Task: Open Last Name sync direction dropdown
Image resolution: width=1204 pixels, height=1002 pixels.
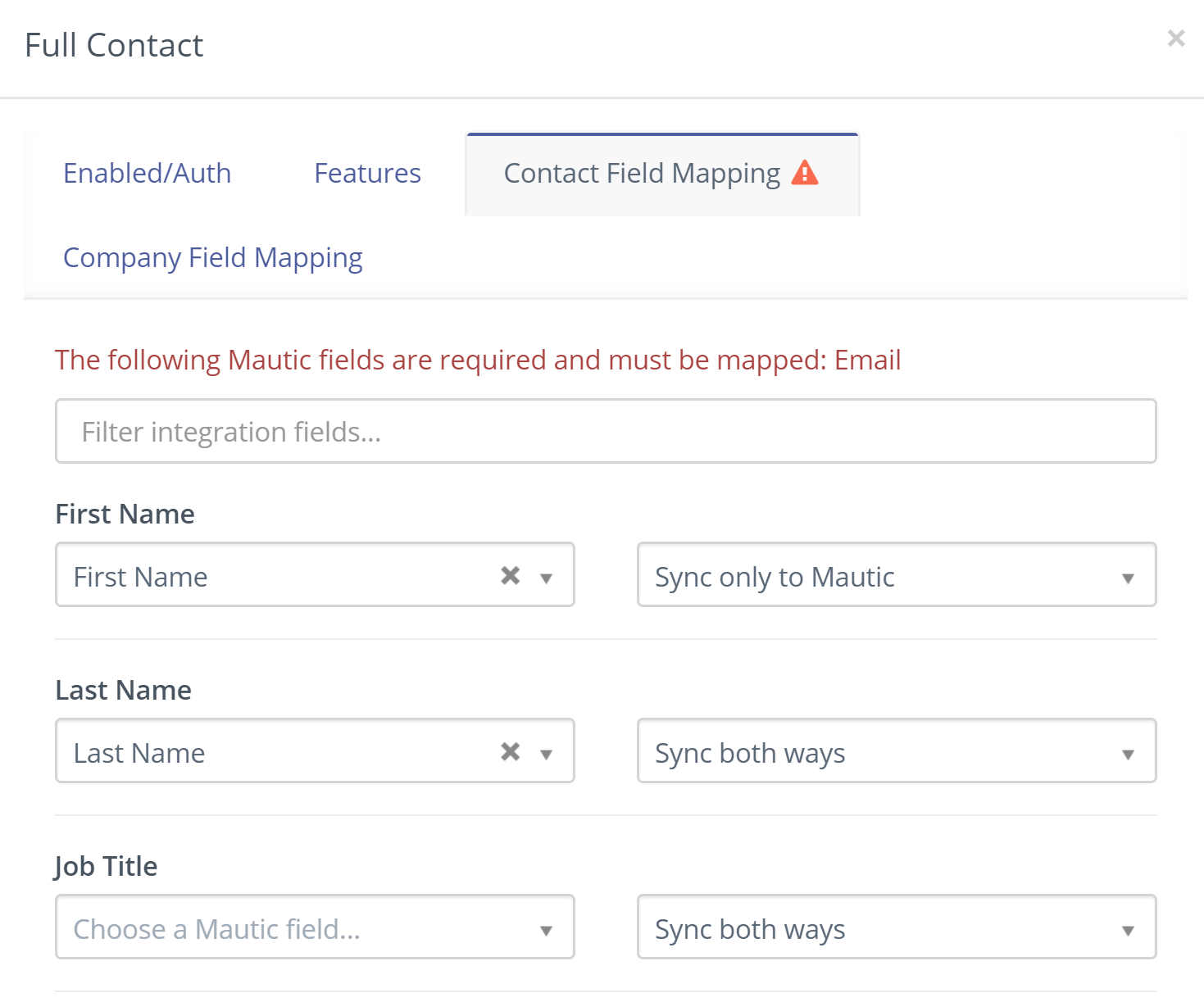Action: [897, 750]
